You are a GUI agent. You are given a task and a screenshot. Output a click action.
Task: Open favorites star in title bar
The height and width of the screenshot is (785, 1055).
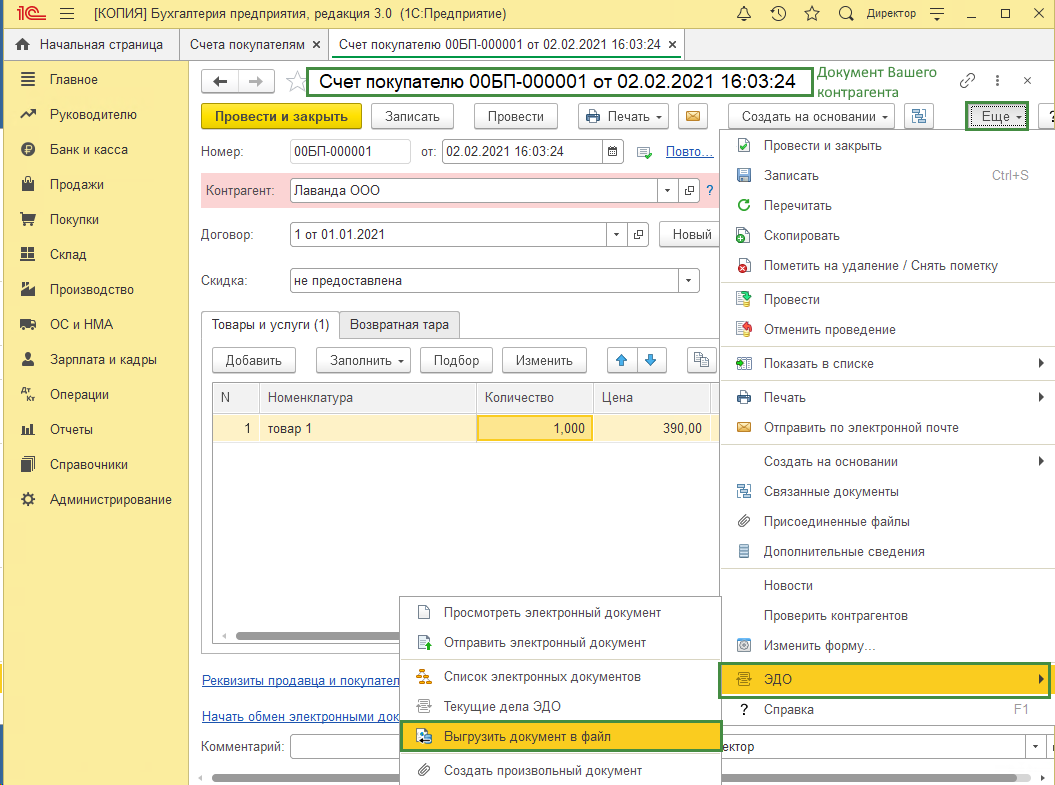(x=812, y=13)
